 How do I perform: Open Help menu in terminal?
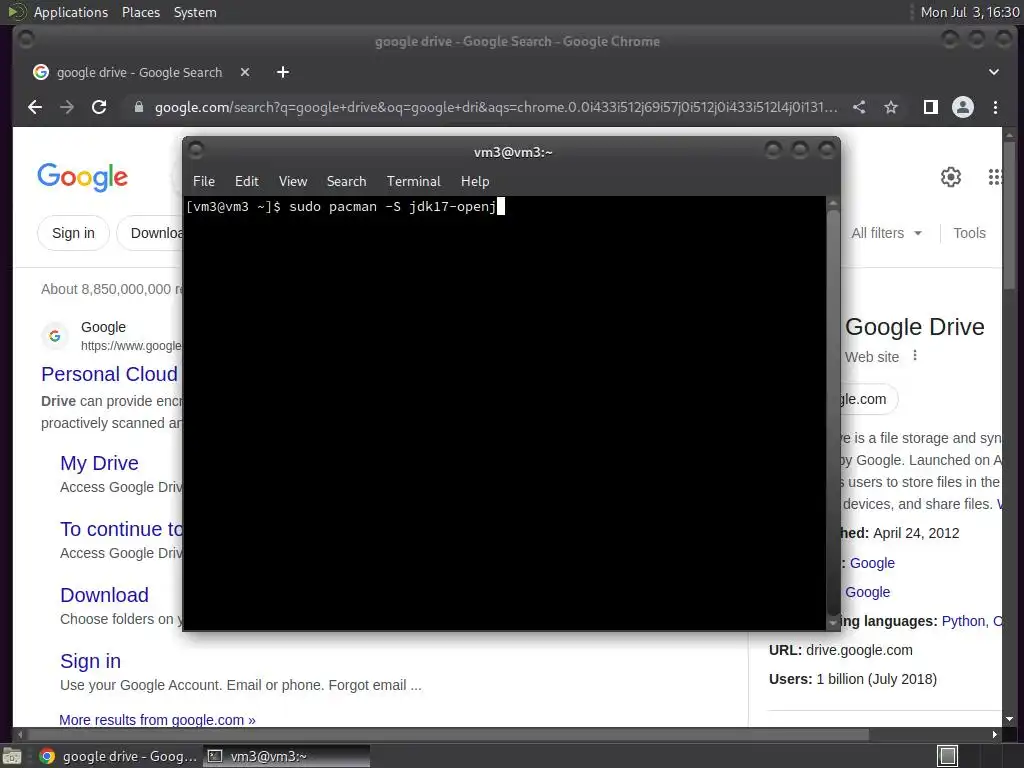pyautogui.click(x=475, y=182)
